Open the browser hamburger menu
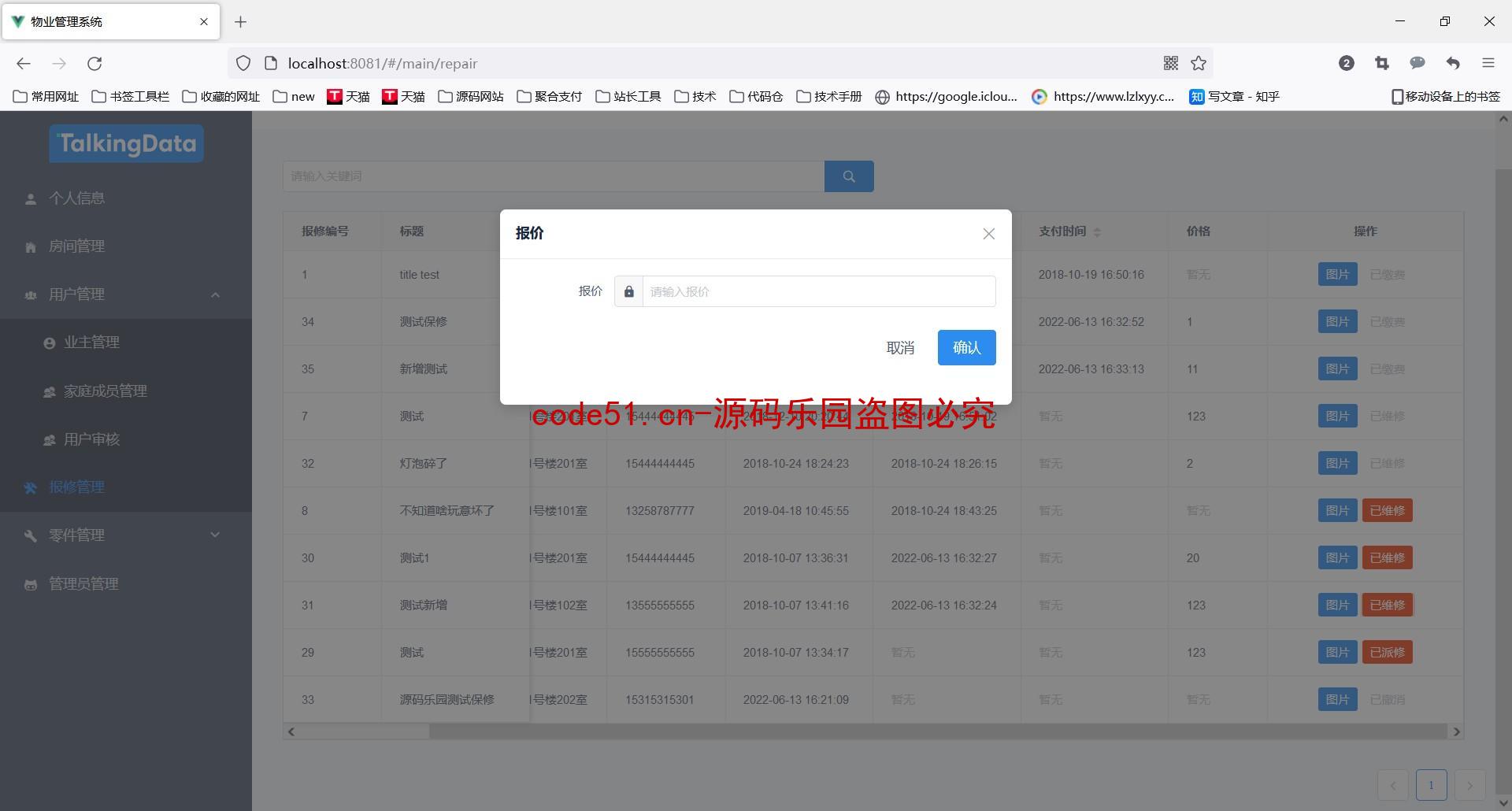 [1488, 63]
